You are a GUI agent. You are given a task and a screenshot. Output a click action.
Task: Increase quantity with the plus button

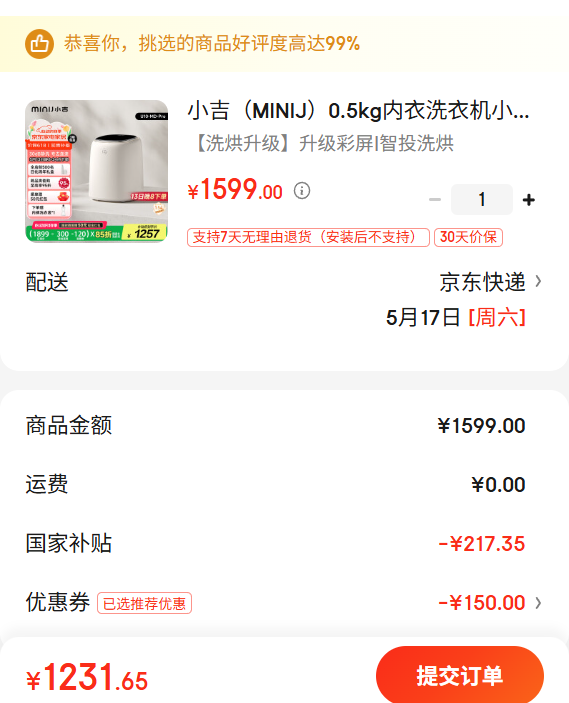(529, 200)
